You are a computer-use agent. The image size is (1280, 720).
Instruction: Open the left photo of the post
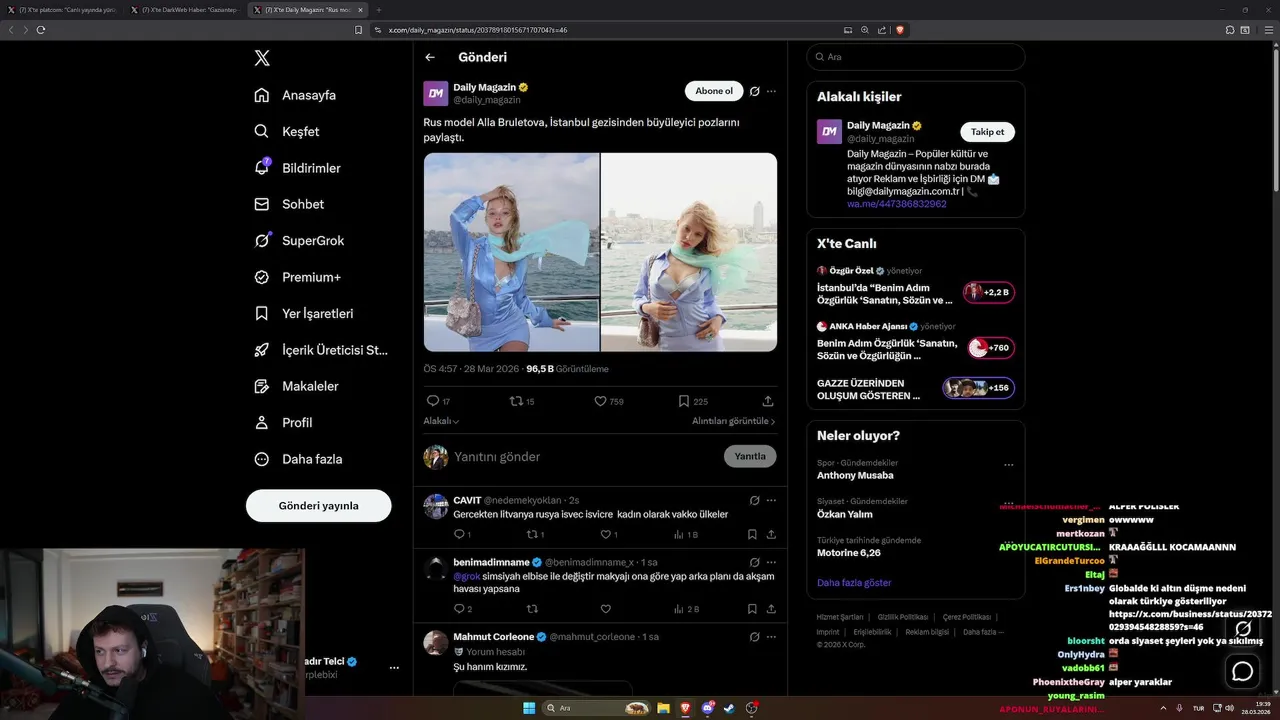click(511, 252)
